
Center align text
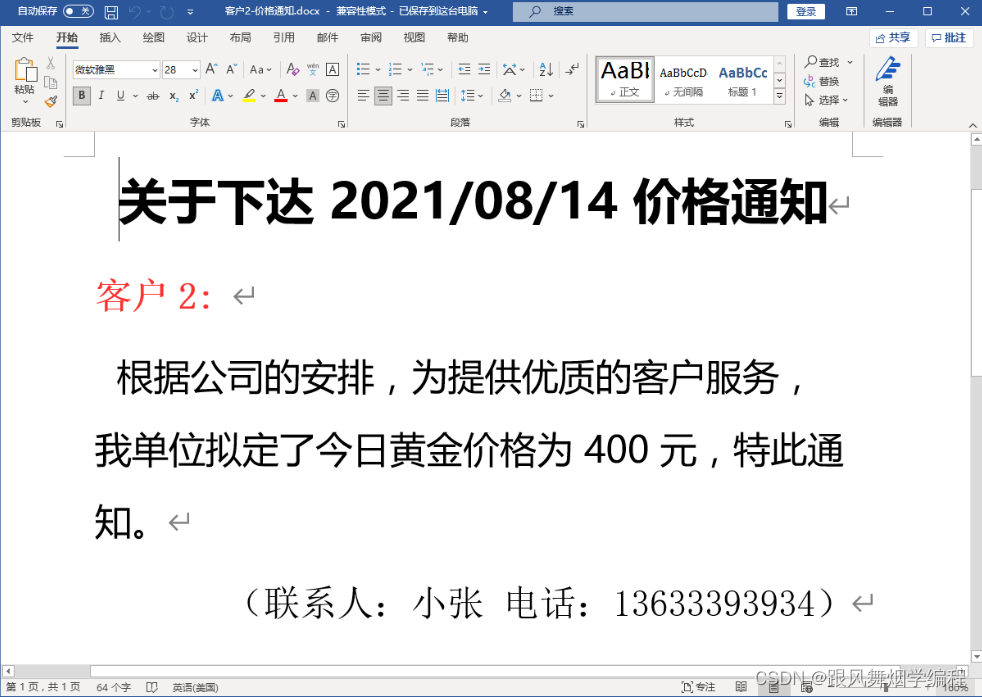(383, 96)
